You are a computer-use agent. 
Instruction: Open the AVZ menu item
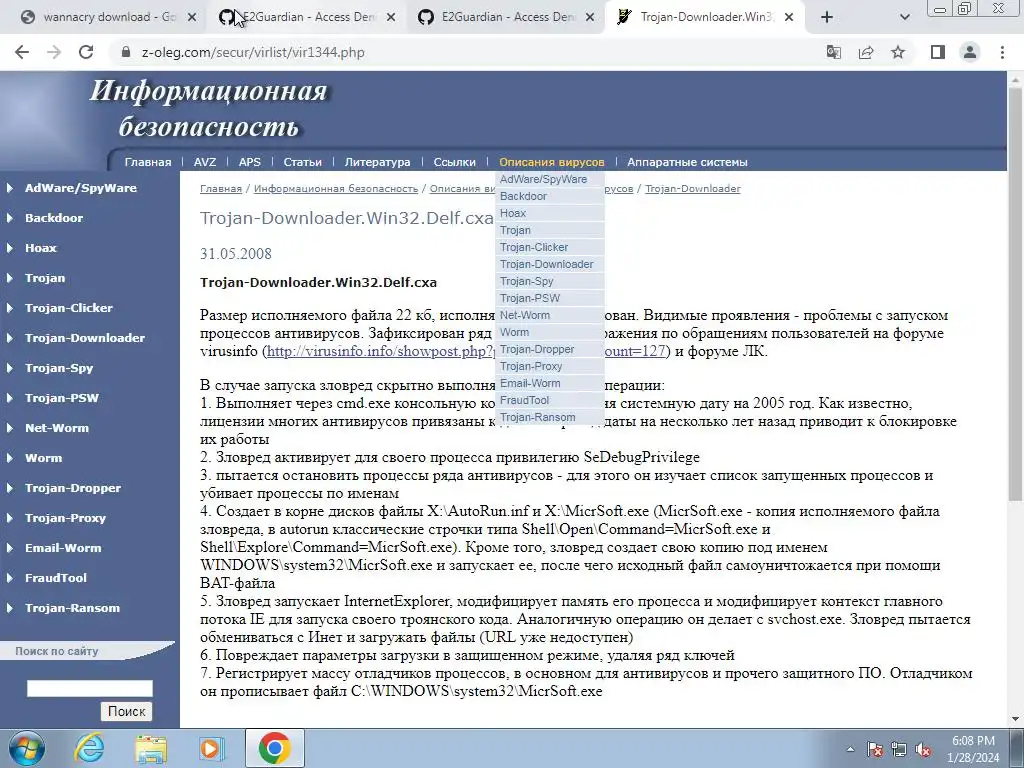pos(204,162)
